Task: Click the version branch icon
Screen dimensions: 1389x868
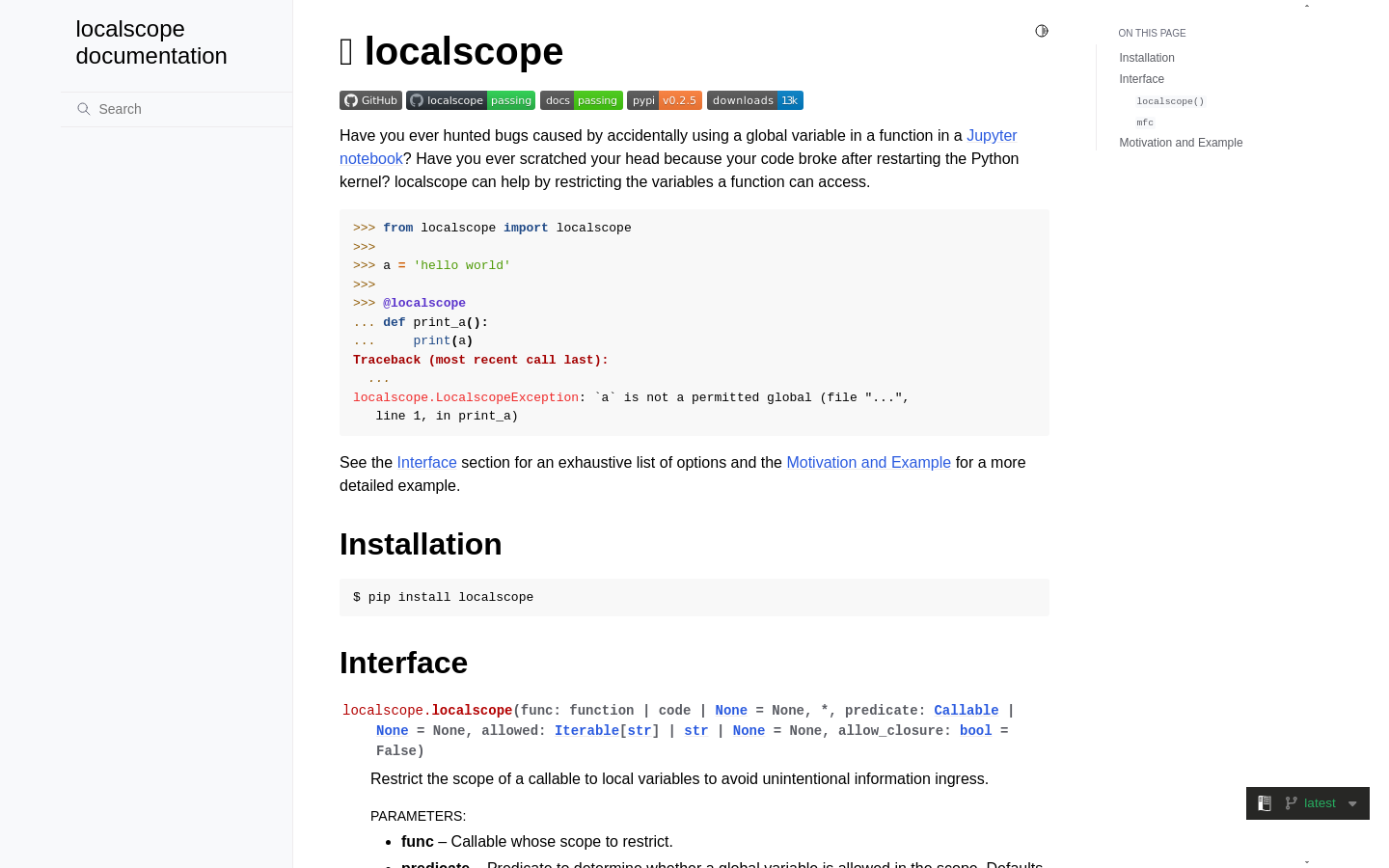Action: 1291,803
